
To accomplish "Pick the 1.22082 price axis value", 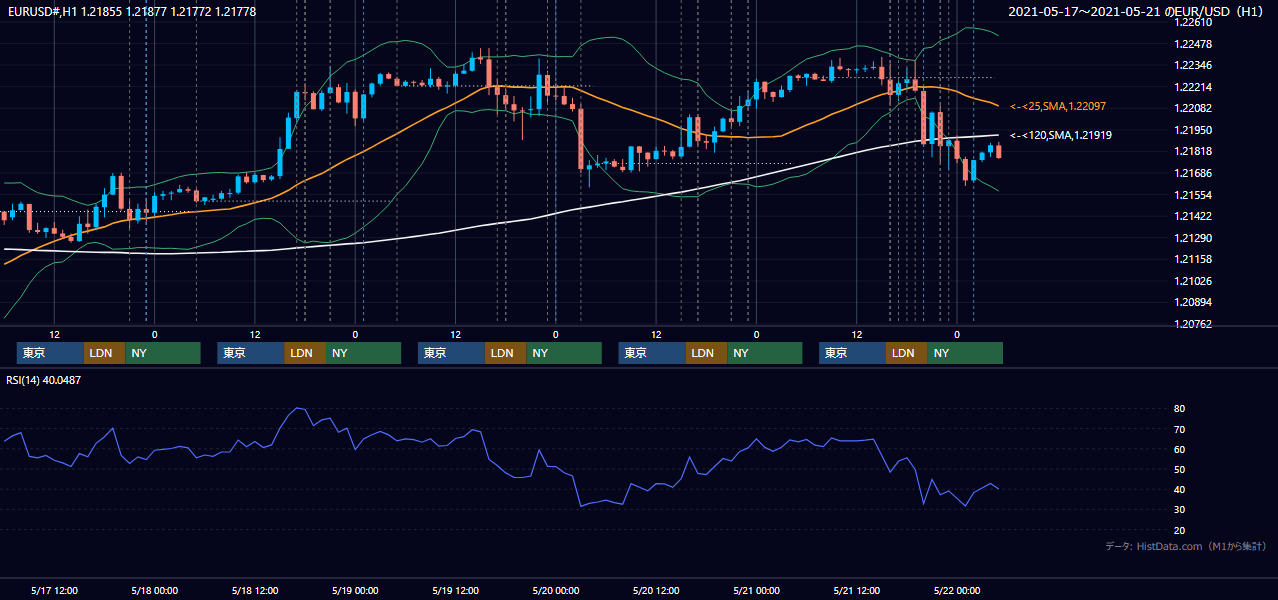I will coord(1192,108).
